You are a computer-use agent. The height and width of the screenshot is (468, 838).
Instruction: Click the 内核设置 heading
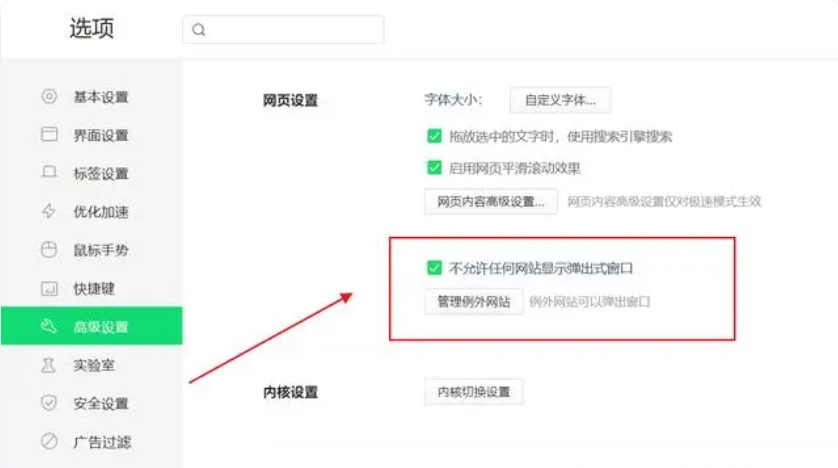pos(290,392)
